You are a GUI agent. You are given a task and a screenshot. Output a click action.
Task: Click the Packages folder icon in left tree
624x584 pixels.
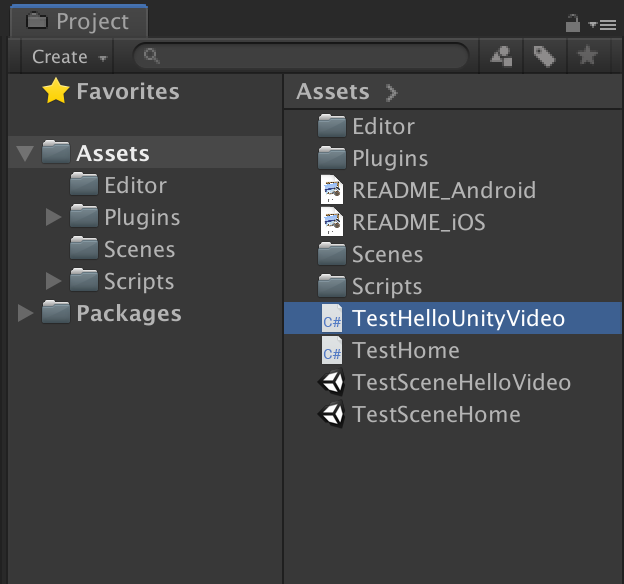(56, 312)
